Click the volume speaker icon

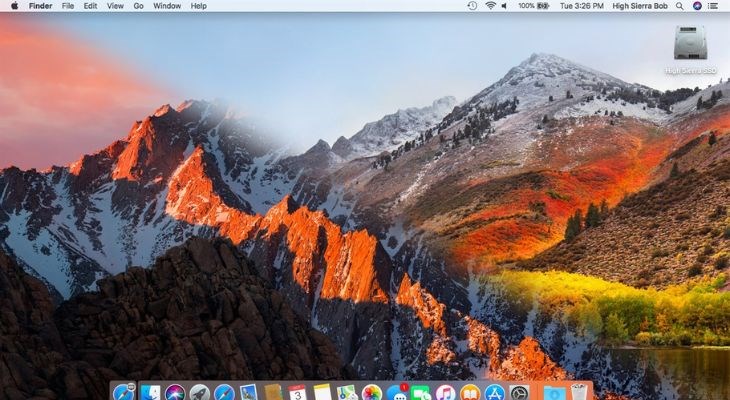504,6
